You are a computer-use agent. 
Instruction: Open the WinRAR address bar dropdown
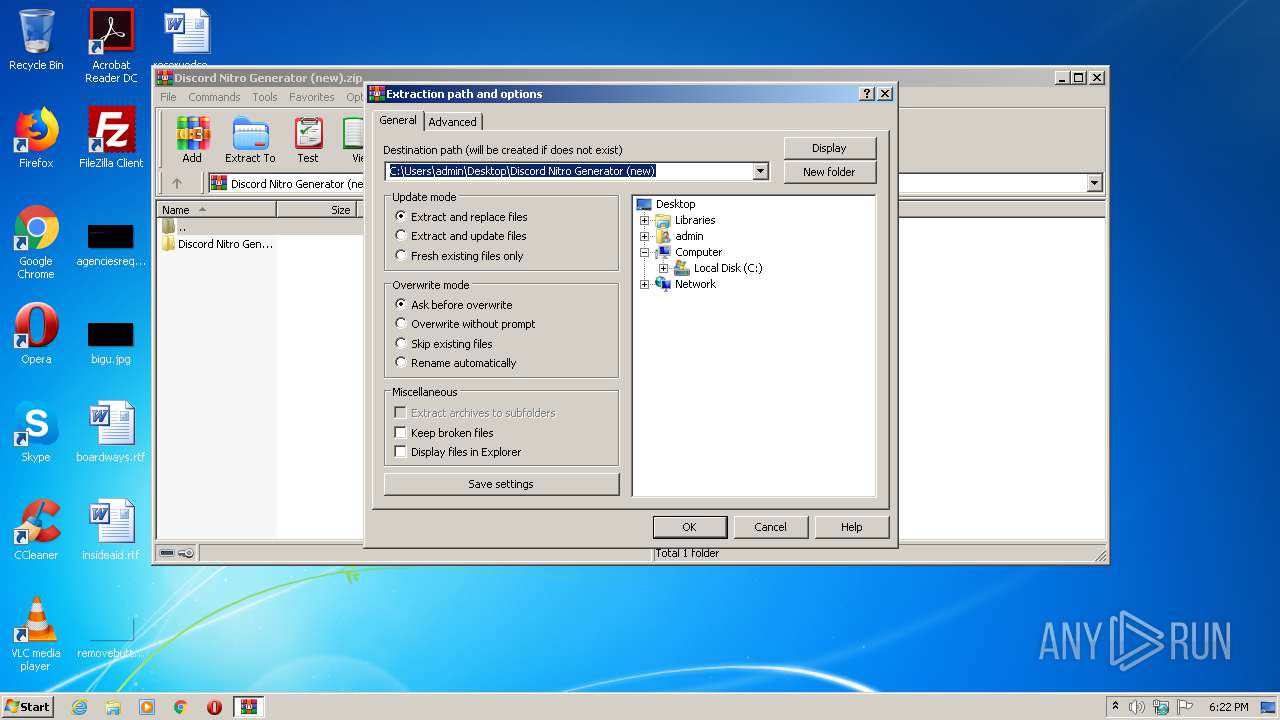coord(1094,183)
